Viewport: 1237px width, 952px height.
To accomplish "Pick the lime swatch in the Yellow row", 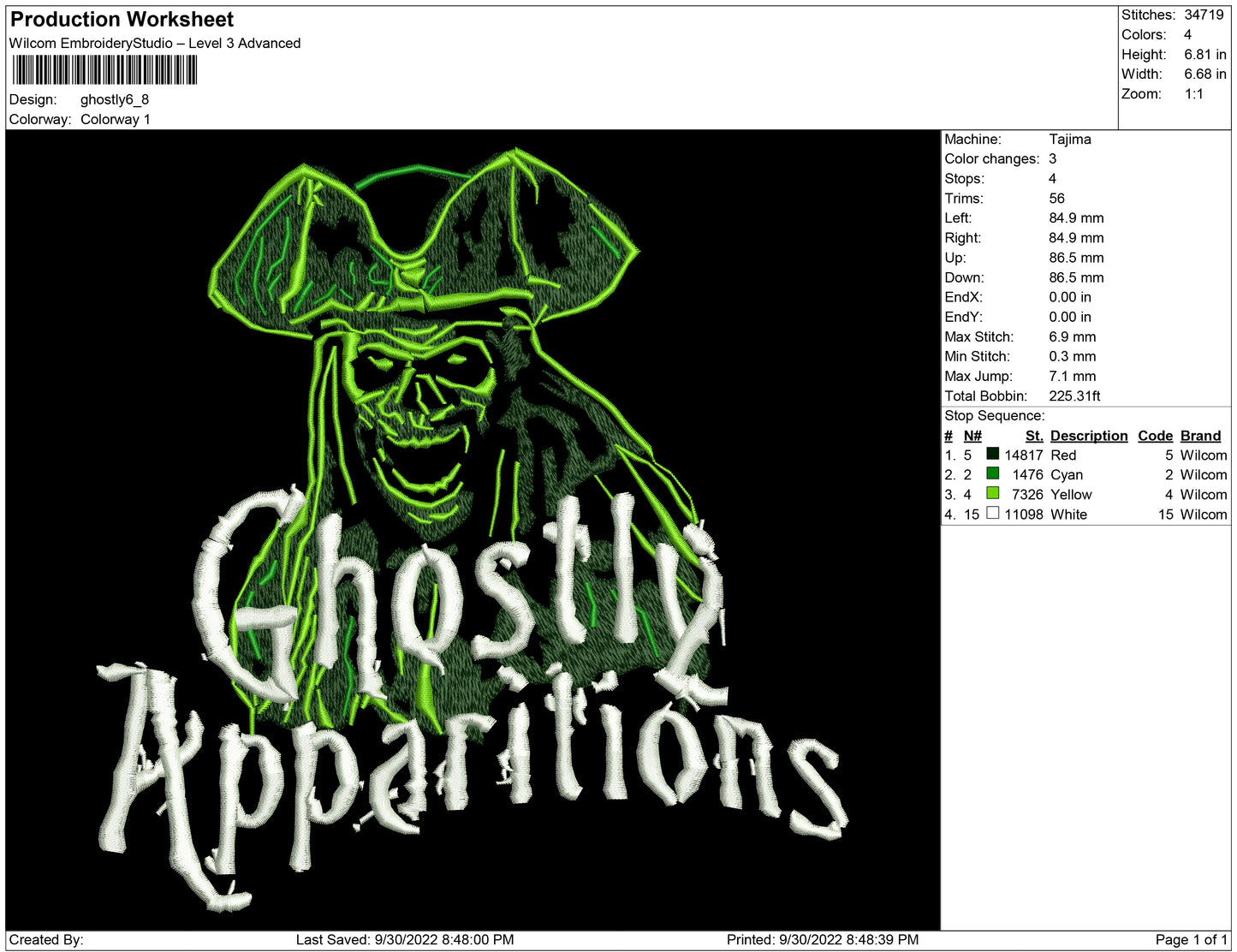I will (992, 493).
